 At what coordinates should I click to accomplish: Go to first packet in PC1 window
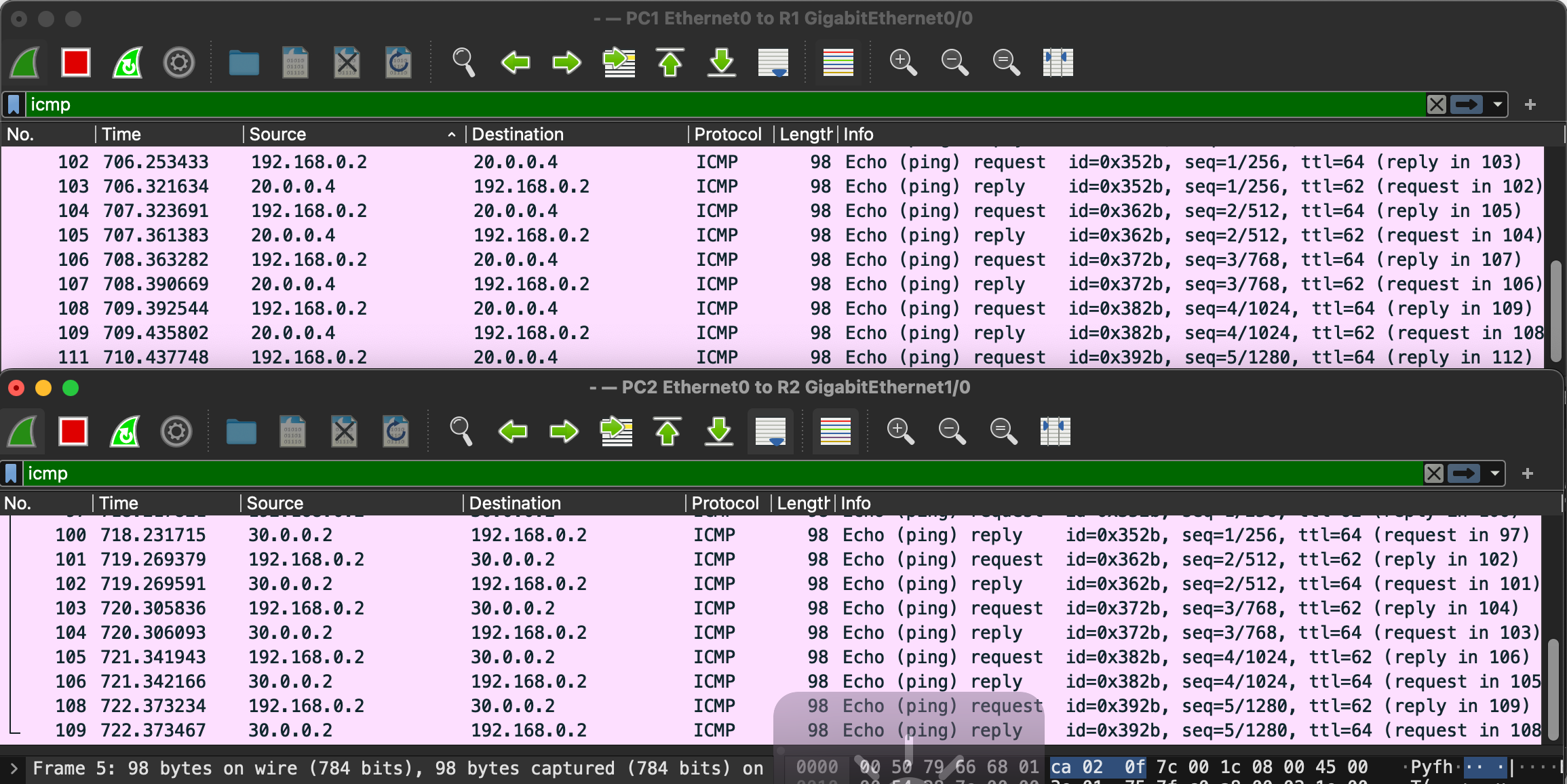[x=670, y=63]
